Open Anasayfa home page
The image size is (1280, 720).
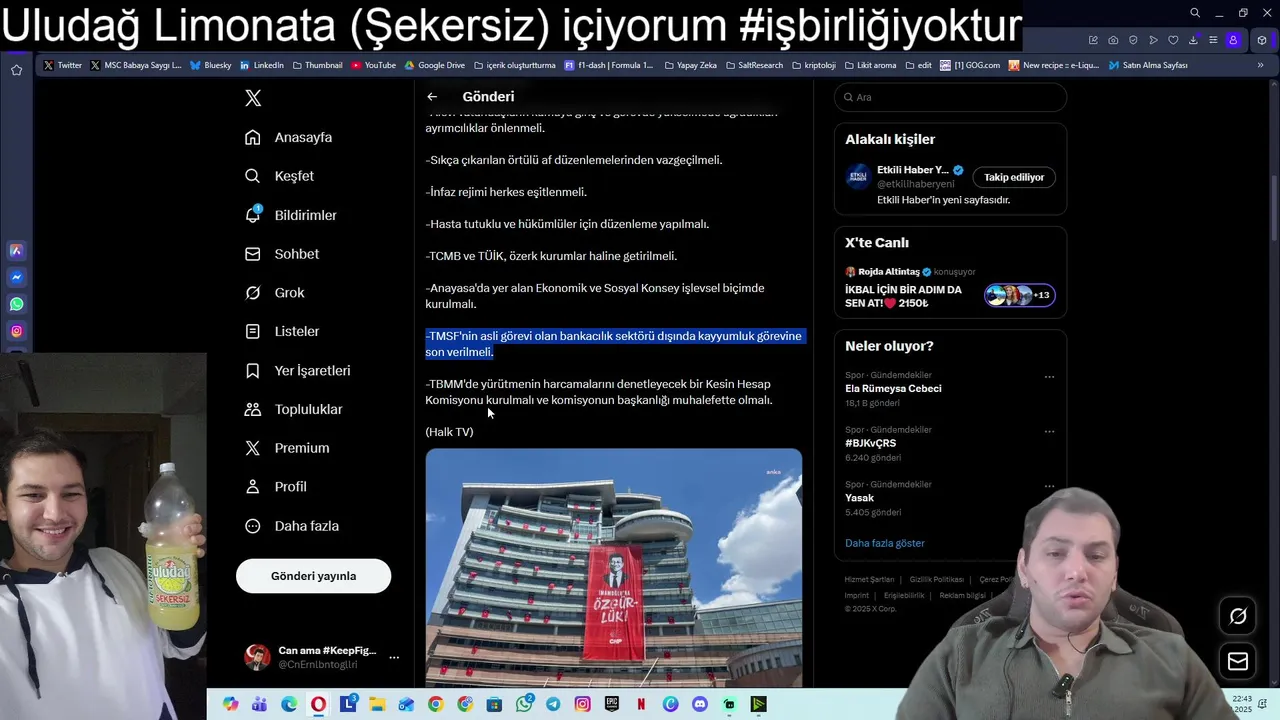[x=289, y=137]
